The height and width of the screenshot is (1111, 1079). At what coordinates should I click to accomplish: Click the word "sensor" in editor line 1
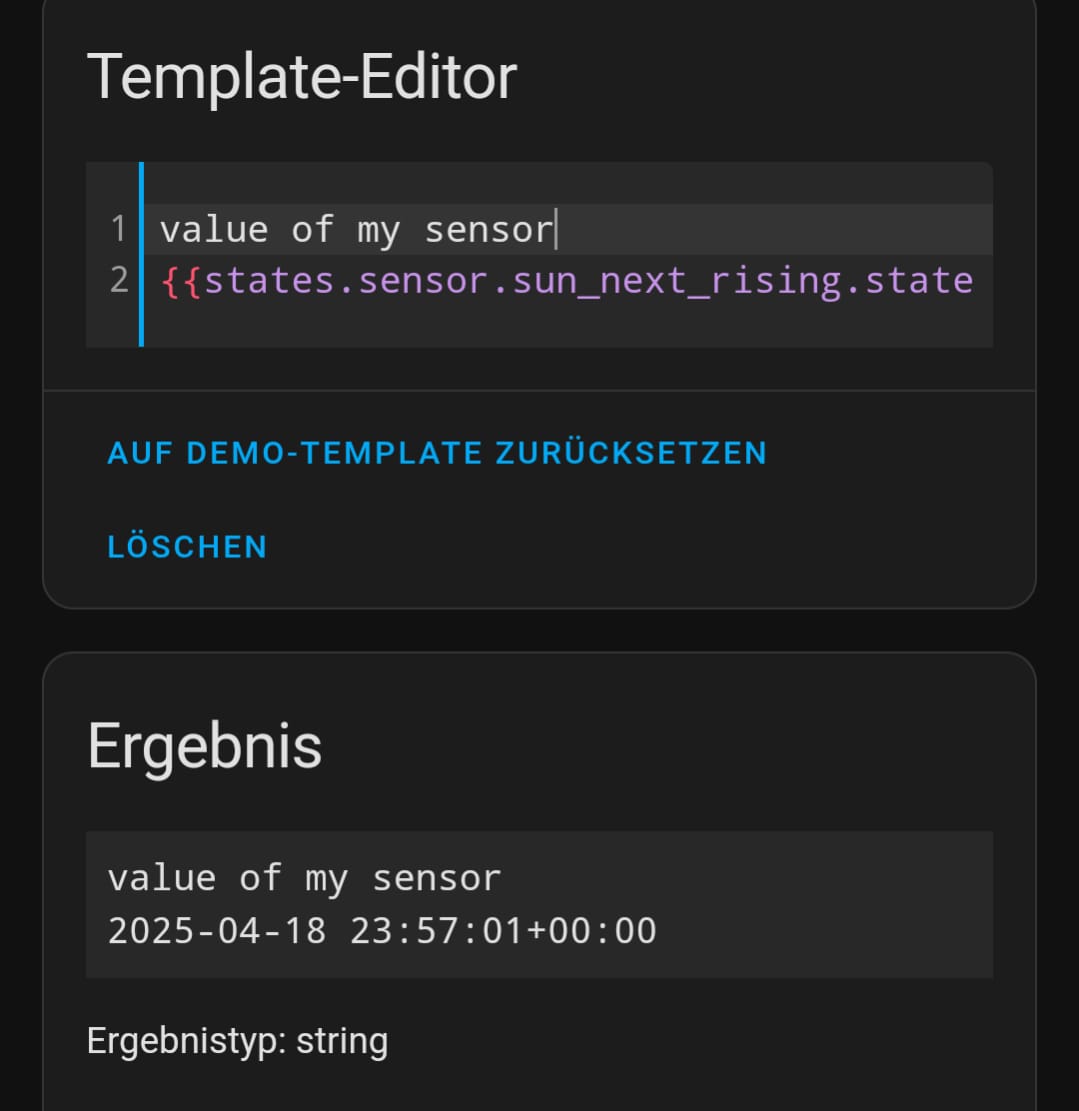pyautogui.click(x=489, y=230)
